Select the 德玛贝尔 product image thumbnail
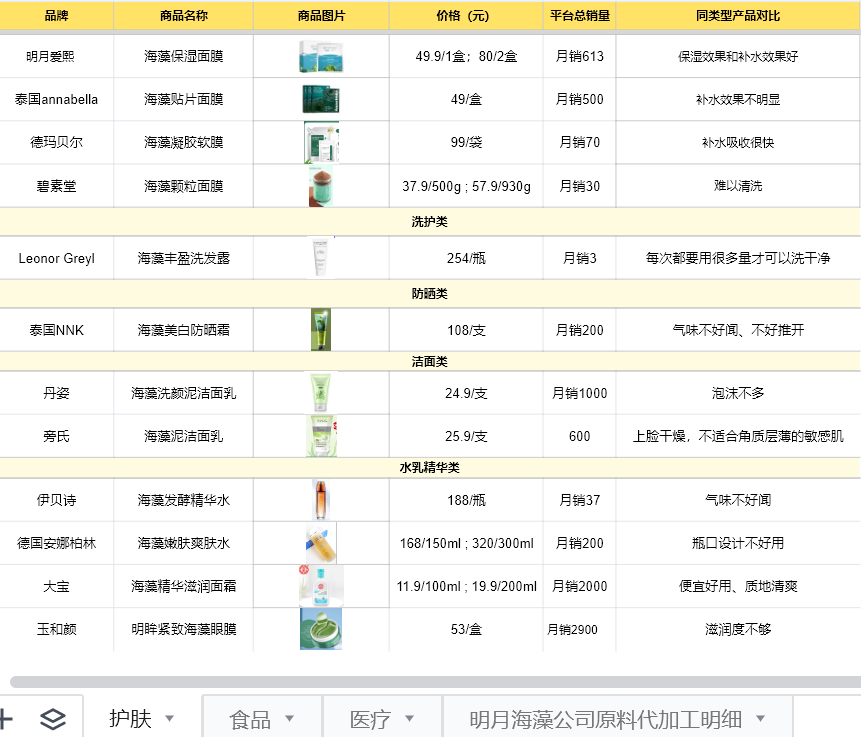Viewport: 861px width, 737px height. 321,142
